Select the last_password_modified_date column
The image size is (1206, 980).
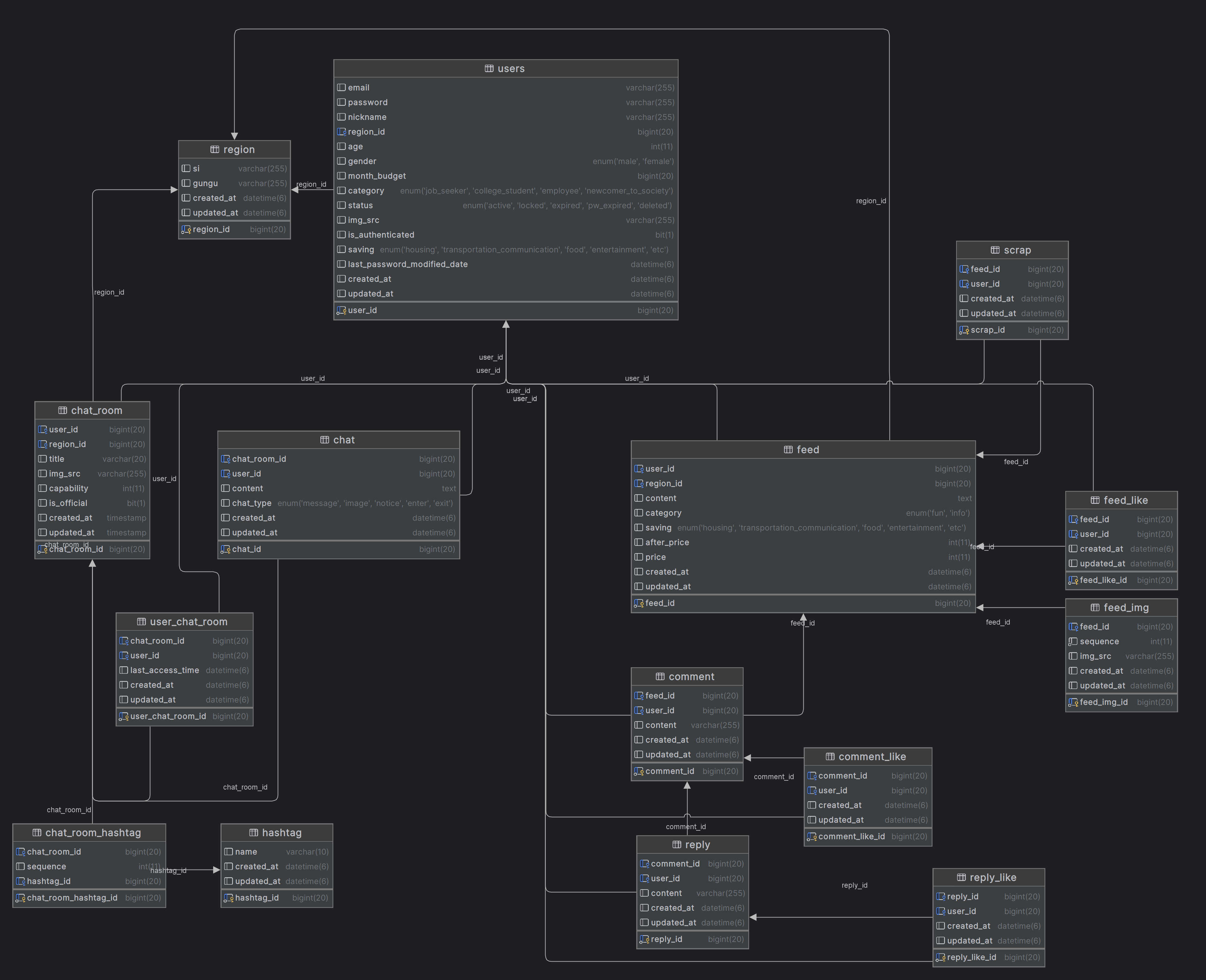pos(506,264)
